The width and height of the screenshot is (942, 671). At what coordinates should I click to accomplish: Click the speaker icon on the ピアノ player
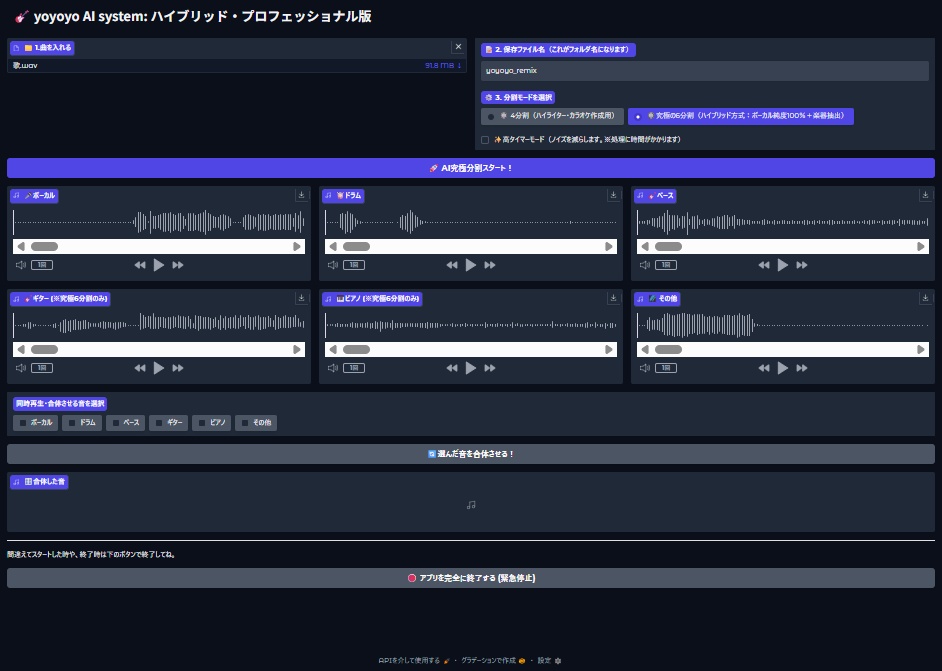pos(333,367)
